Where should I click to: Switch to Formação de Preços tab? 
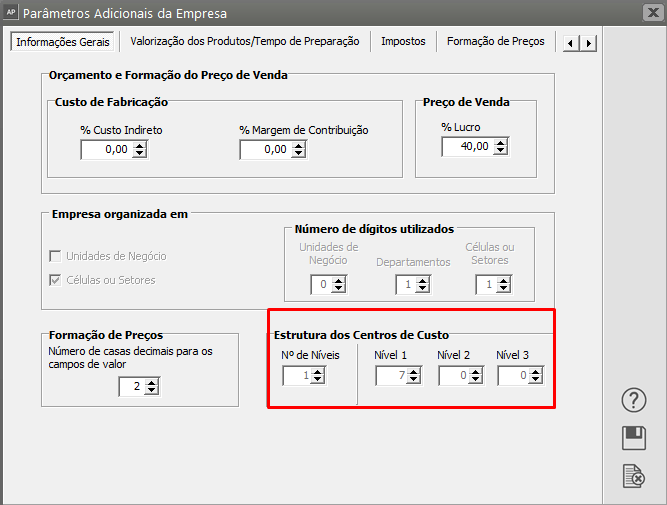coord(495,42)
